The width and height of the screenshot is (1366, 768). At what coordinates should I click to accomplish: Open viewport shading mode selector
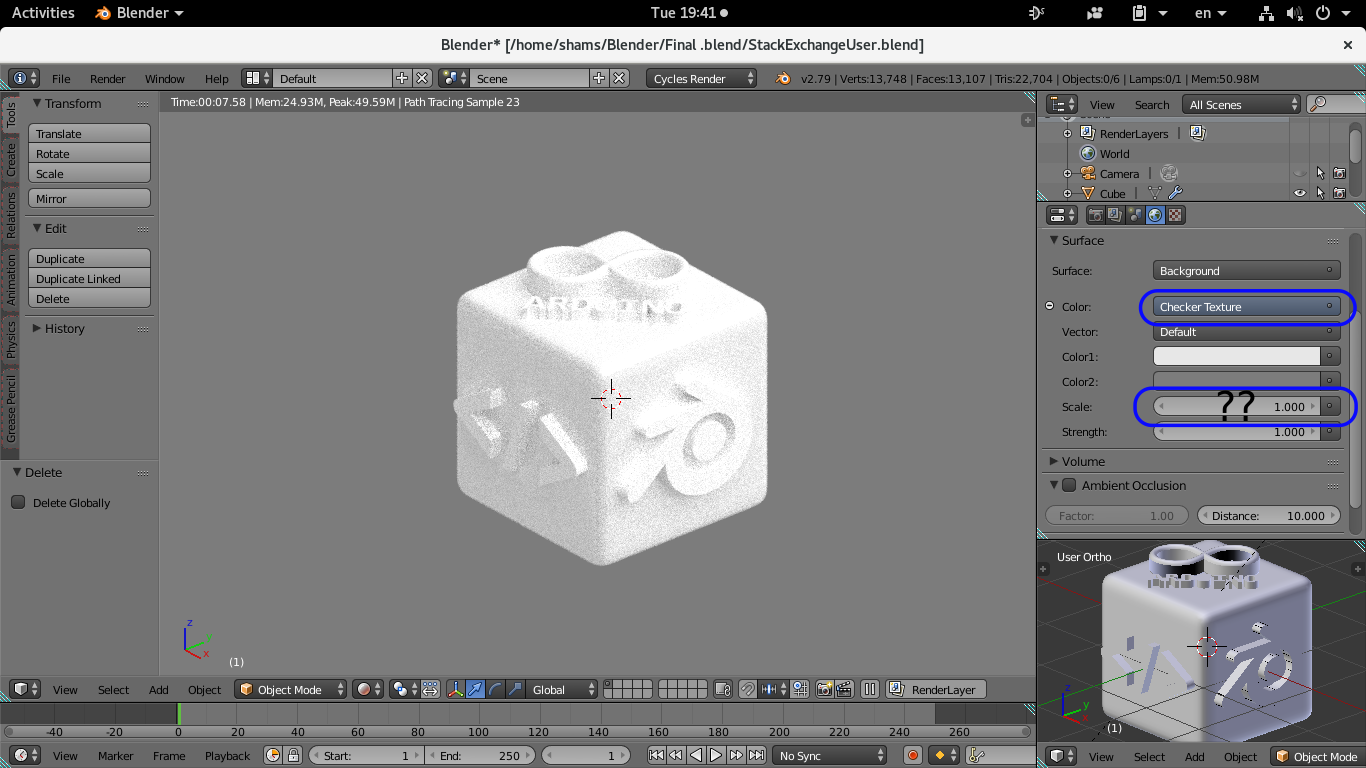click(x=369, y=689)
